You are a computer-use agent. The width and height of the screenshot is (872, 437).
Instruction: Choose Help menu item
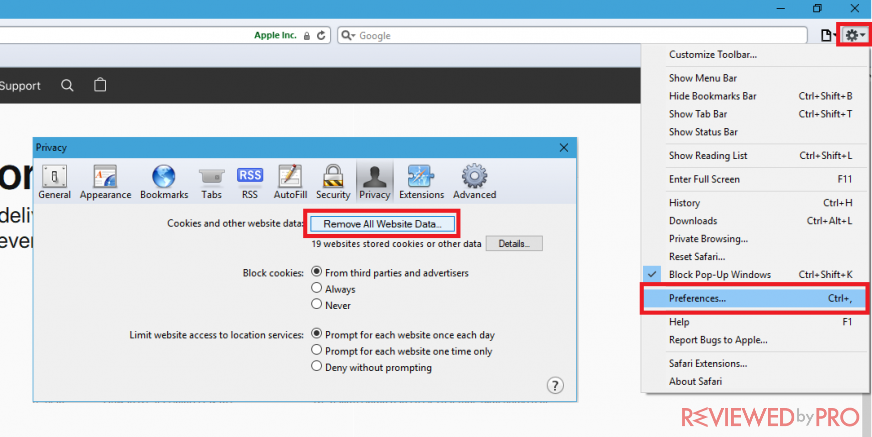point(755,322)
